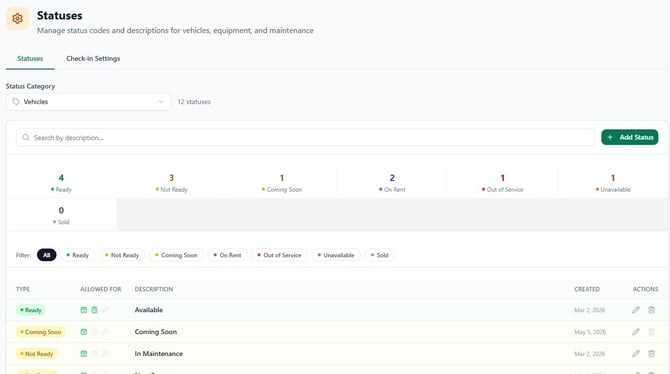Click the Not Ready badge in In Maintenance row
670x374 pixels.
(37, 353)
